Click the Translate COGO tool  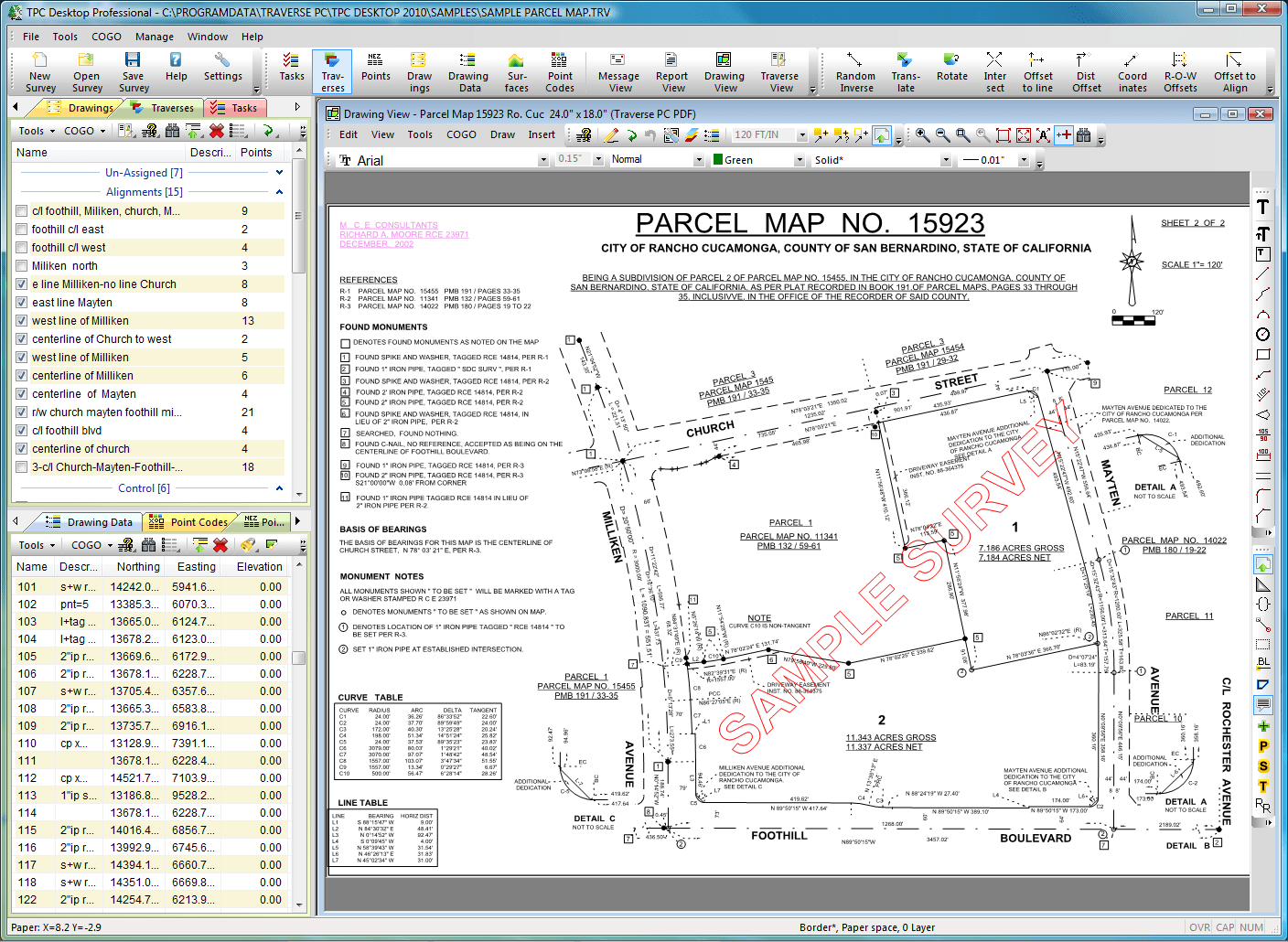pos(905,72)
